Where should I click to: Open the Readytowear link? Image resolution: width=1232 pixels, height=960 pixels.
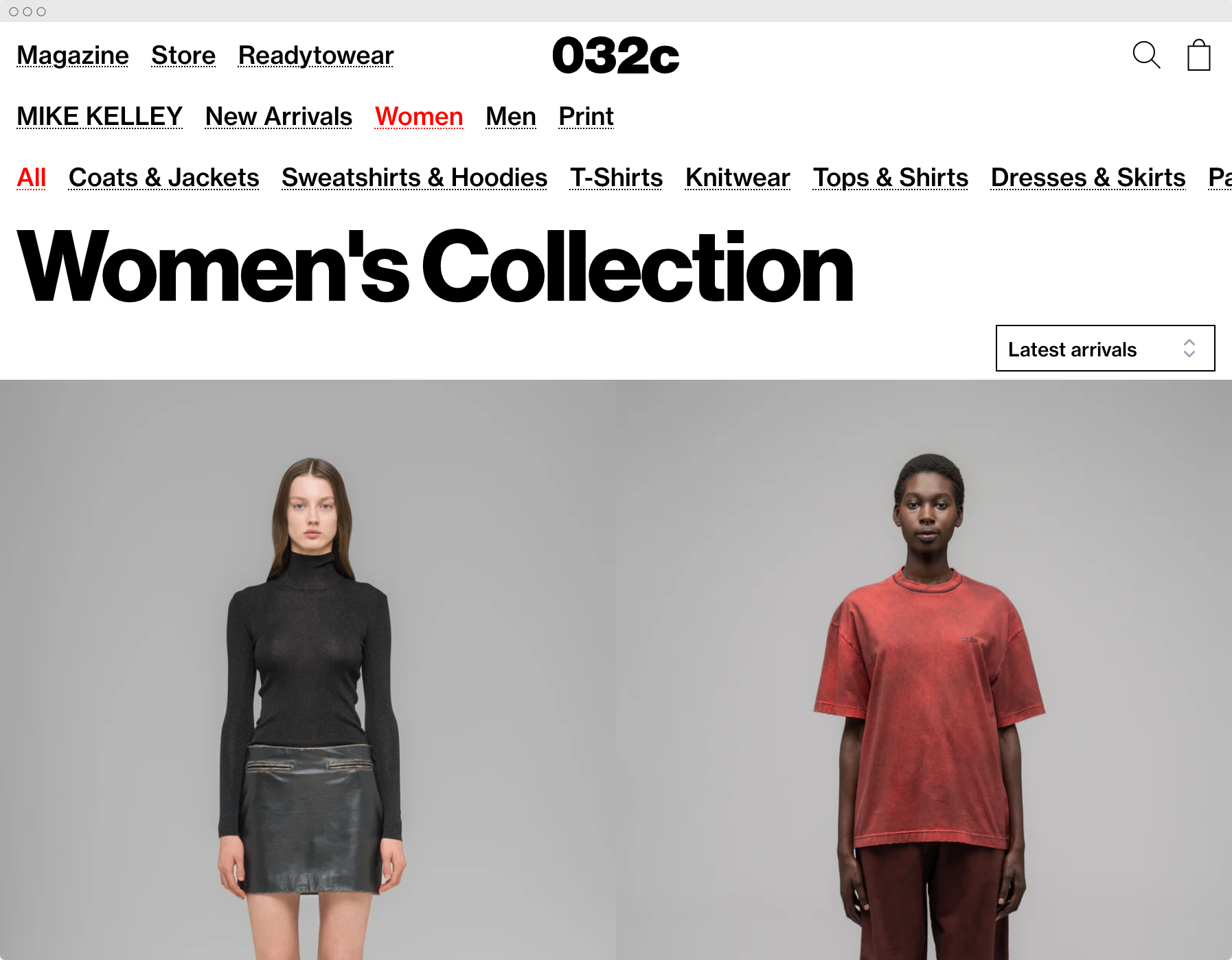click(316, 56)
